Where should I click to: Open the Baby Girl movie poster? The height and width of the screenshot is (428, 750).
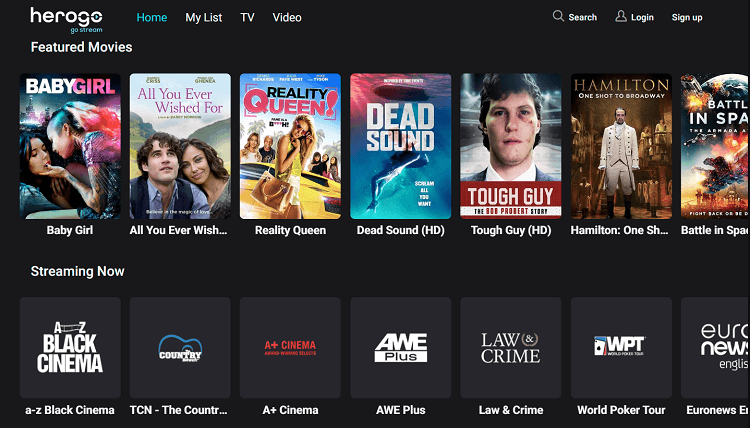coord(70,146)
